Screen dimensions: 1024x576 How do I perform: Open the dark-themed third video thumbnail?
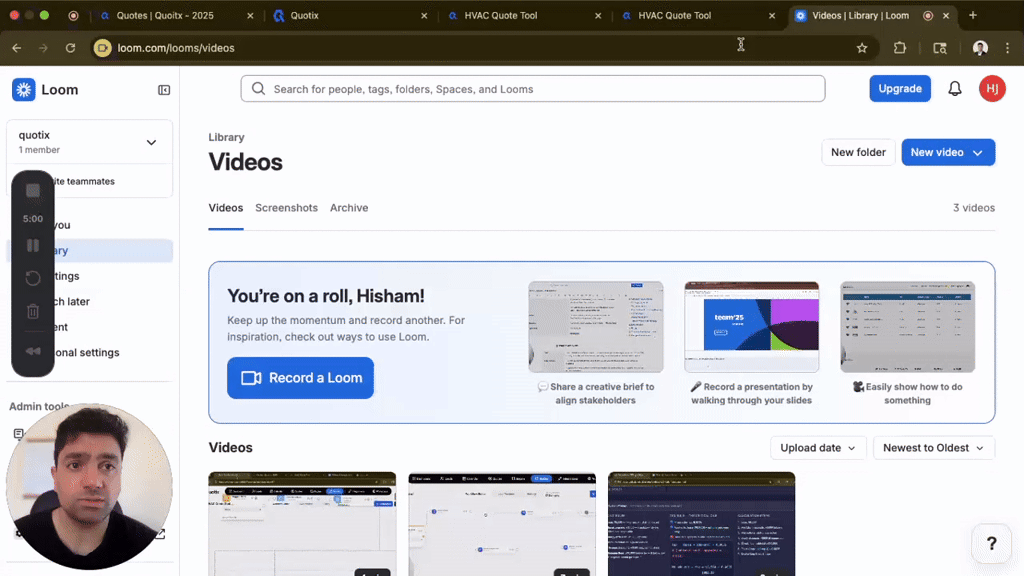click(x=701, y=524)
